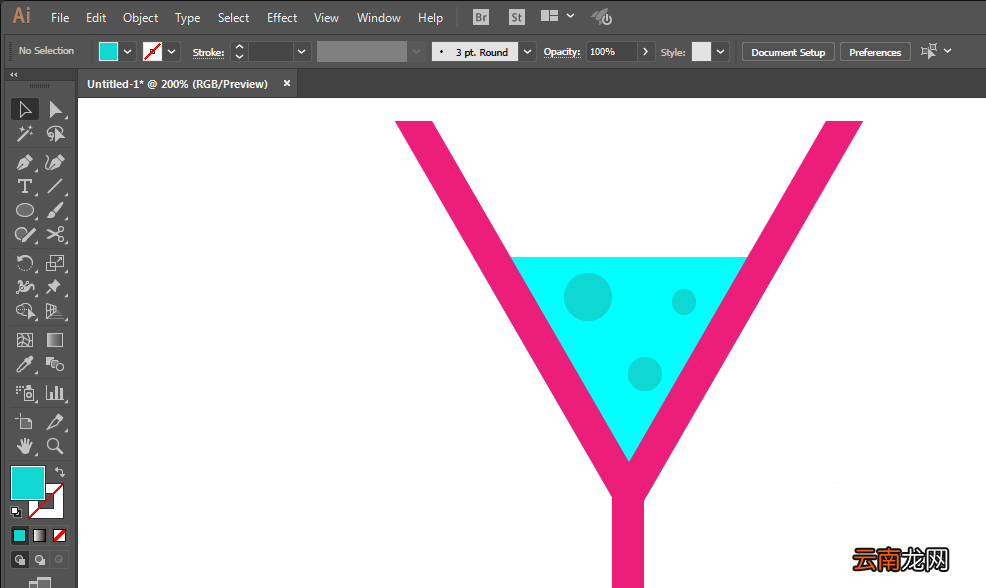986x588 pixels.
Task: Choose the Perspective Grid tool
Action: click(x=55, y=311)
